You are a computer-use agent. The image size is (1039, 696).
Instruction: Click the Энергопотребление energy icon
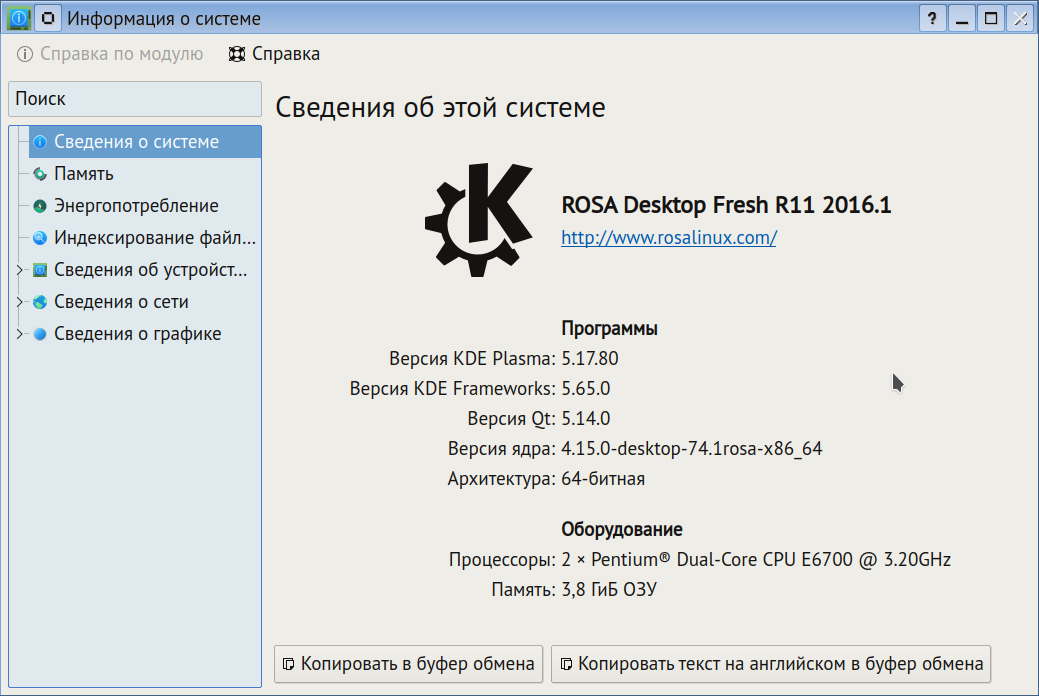[x=40, y=206]
